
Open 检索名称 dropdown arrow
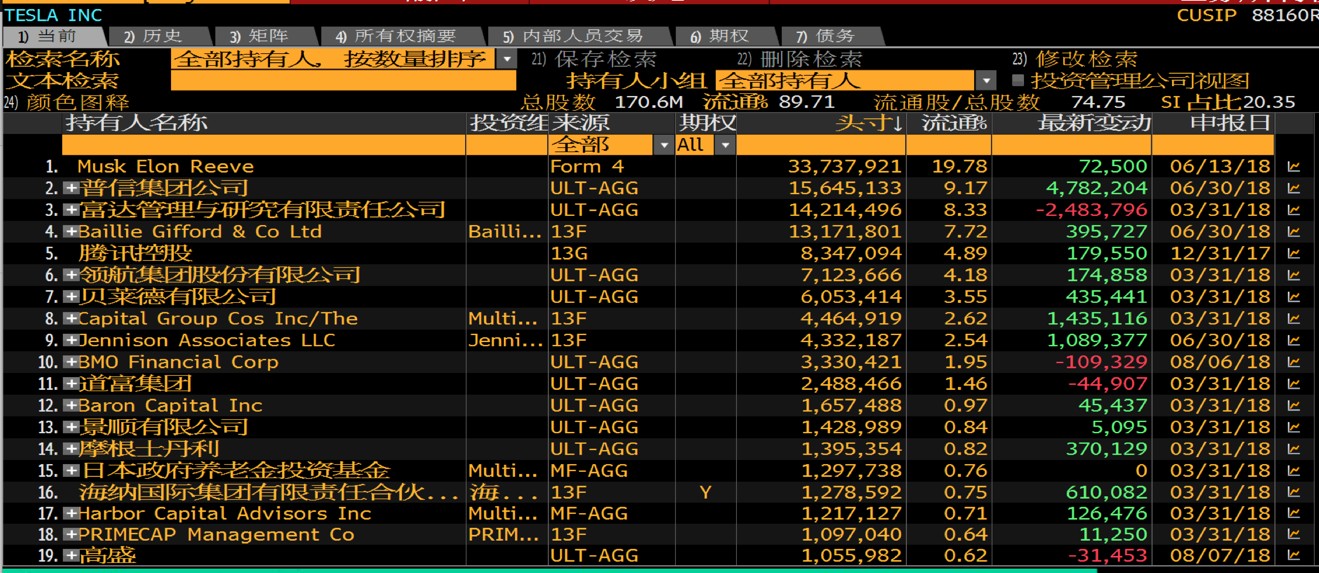coord(507,59)
